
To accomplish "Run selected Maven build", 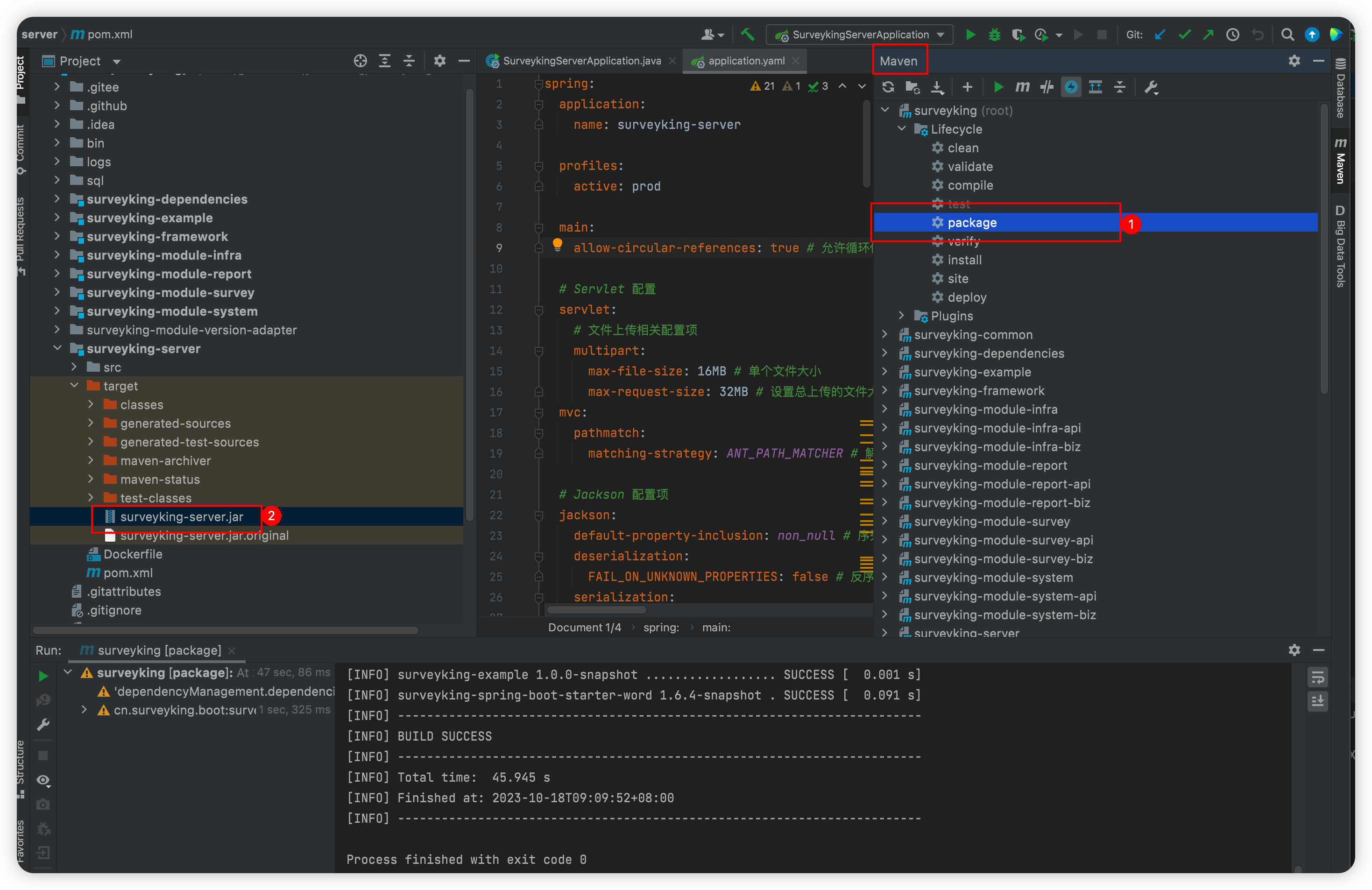I will pyautogui.click(x=998, y=87).
